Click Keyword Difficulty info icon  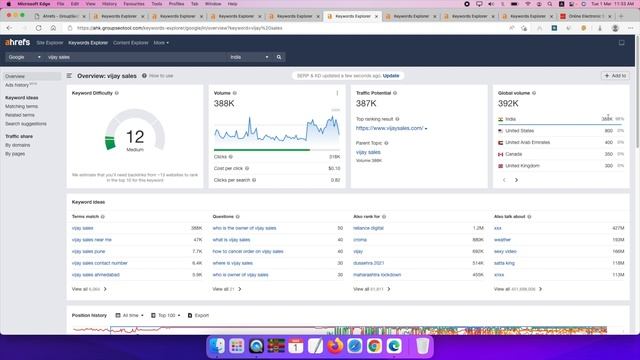coord(117,93)
